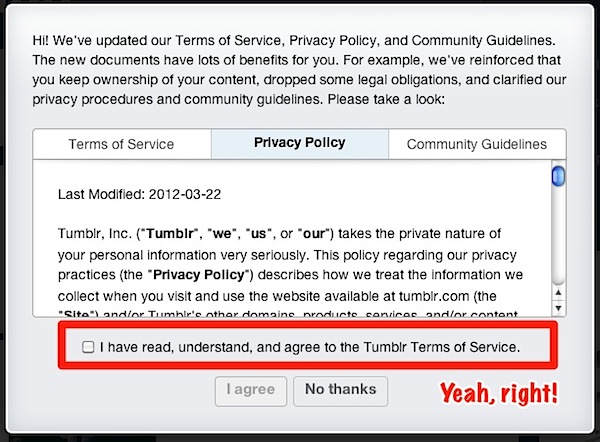
Task: Click the 'I have read, understand' label text
Action: tap(310, 347)
